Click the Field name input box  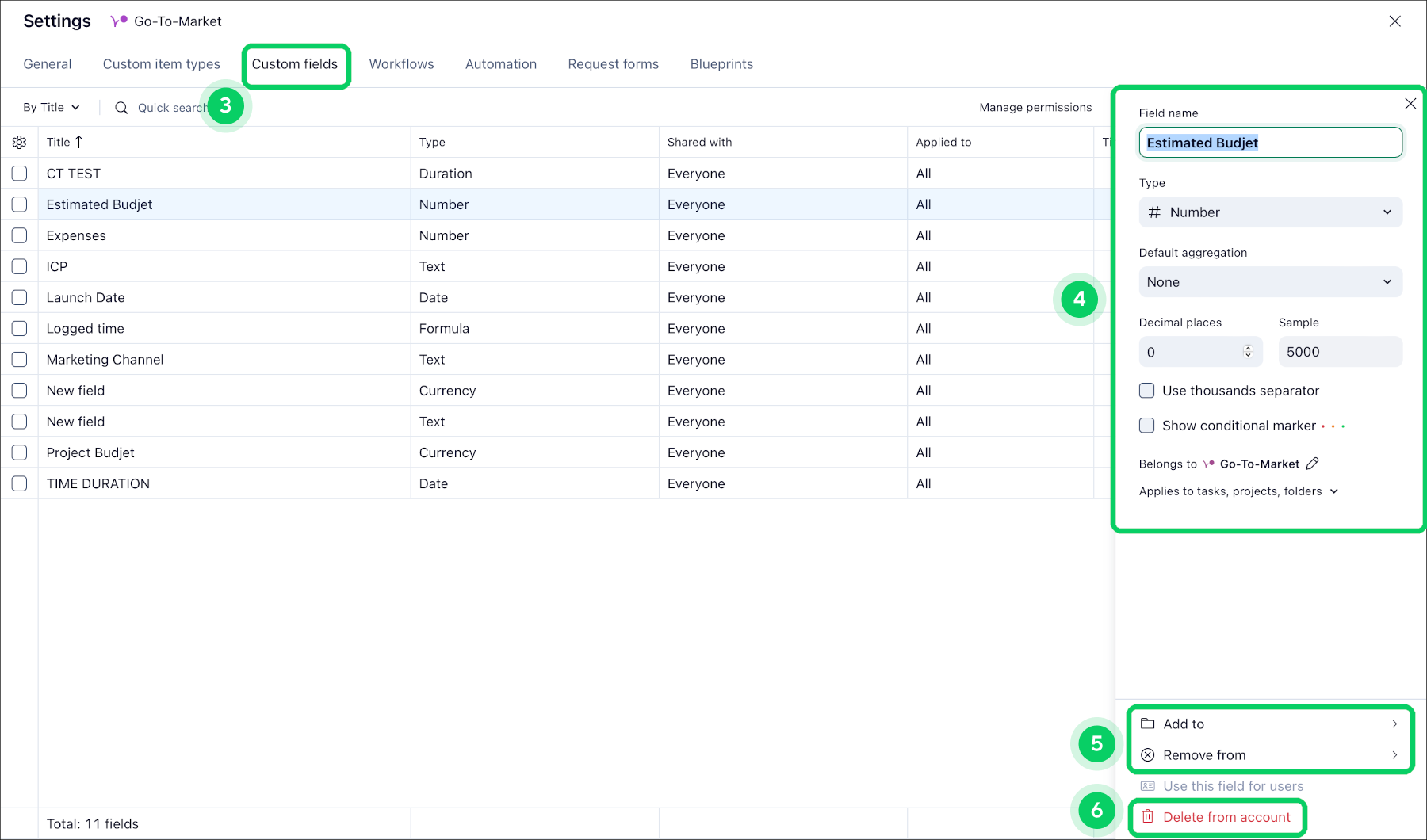(x=1270, y=143)
